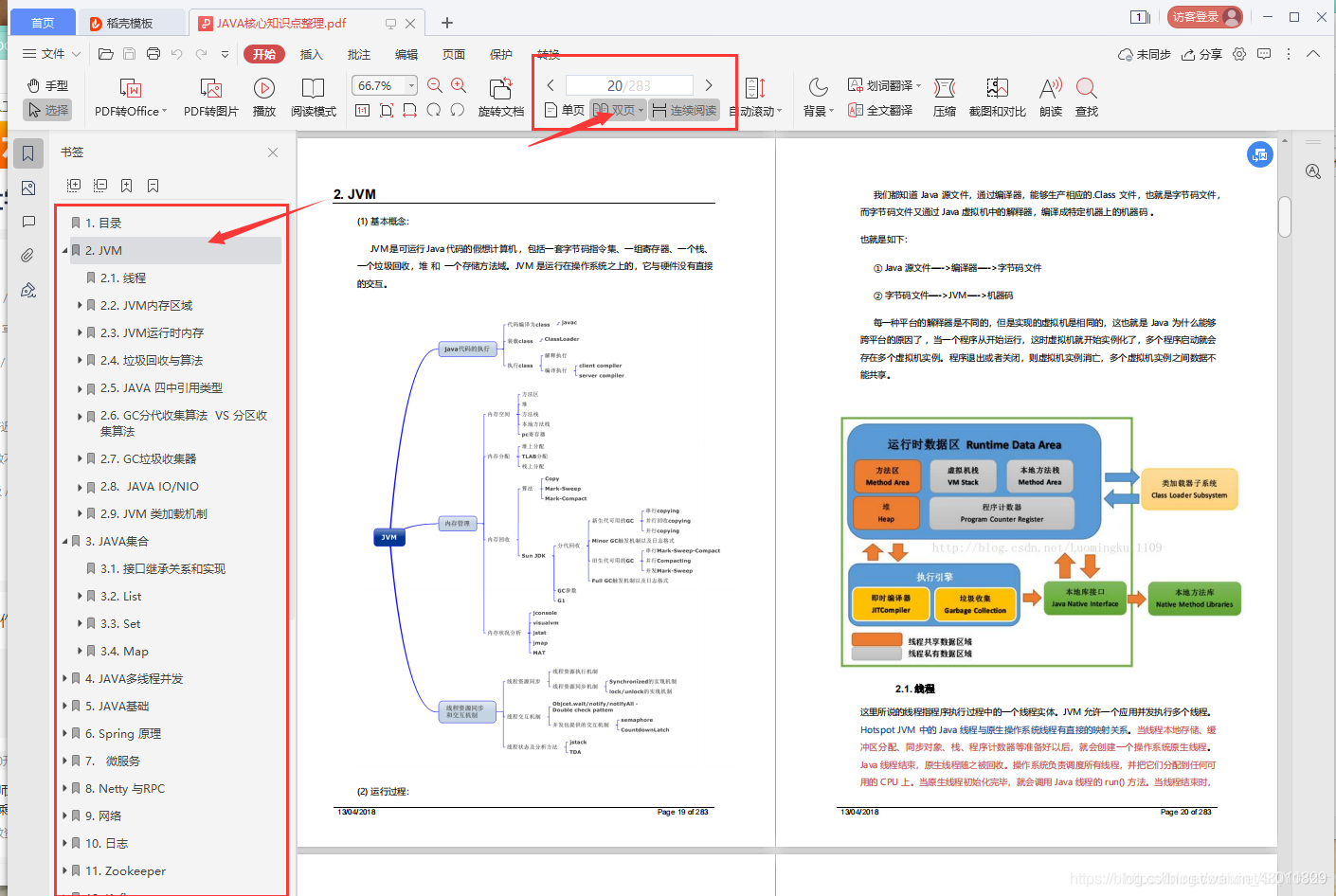
Task: Switch to the 编辑 ribbon tab
Action: 406,55
